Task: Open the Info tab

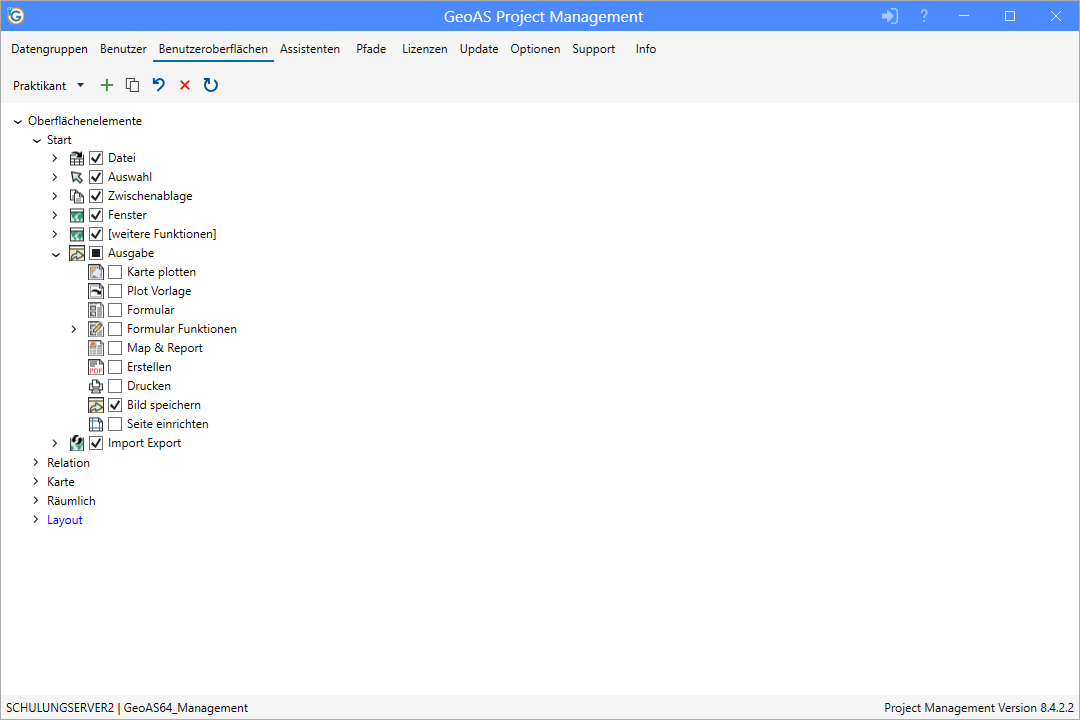Action: pos(646,49)
